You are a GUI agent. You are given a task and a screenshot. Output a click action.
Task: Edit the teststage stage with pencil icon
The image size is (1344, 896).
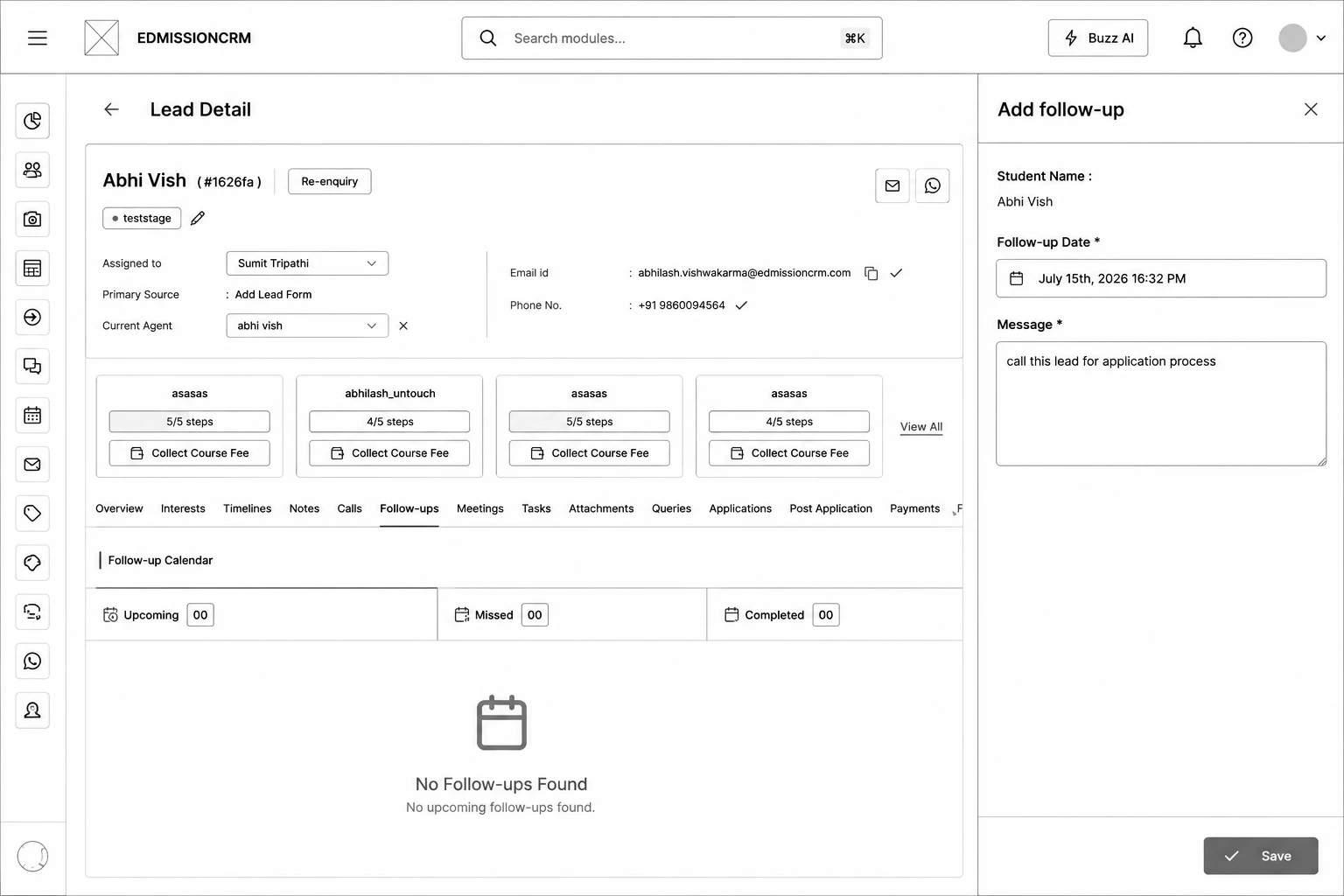198,218
